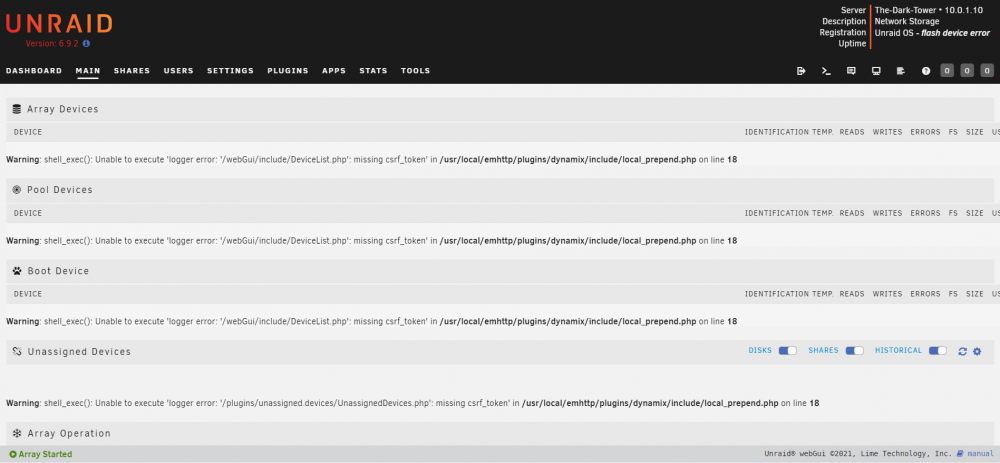Click the Array Started status icon

click(x=13, y=455)
